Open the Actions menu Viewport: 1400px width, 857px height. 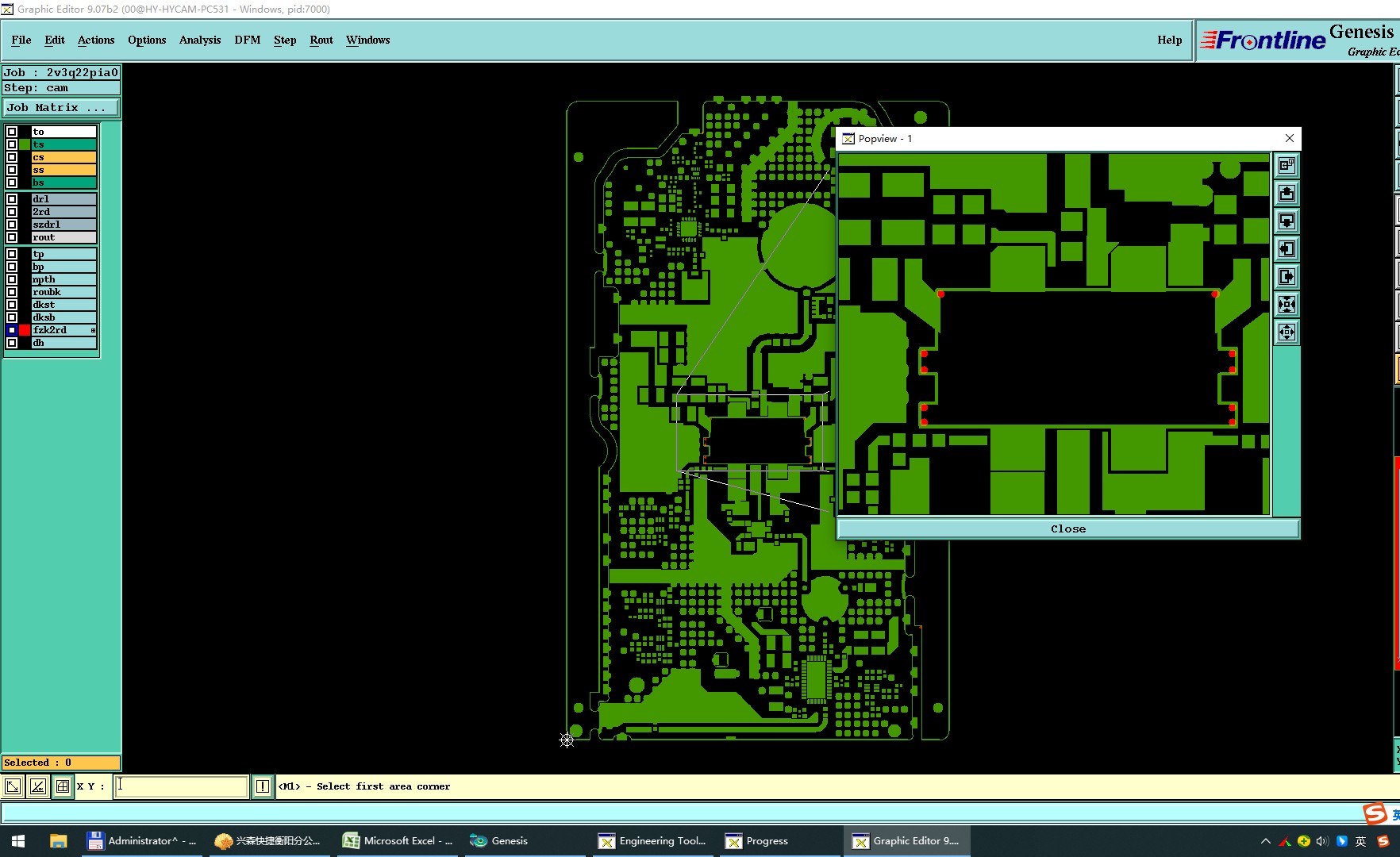tap(96, 40)
